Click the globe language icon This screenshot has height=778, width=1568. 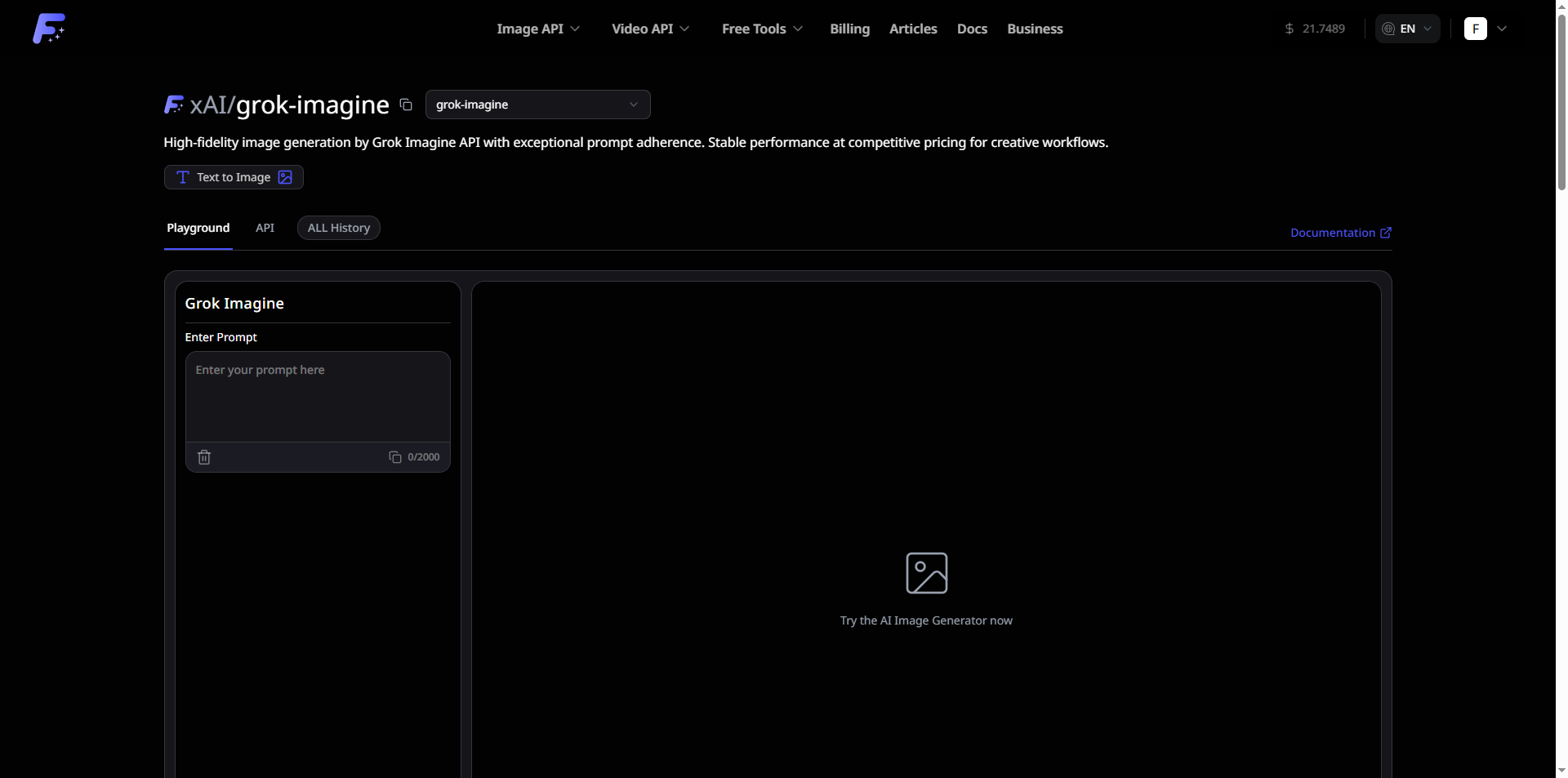click(x=1388, y=29)
